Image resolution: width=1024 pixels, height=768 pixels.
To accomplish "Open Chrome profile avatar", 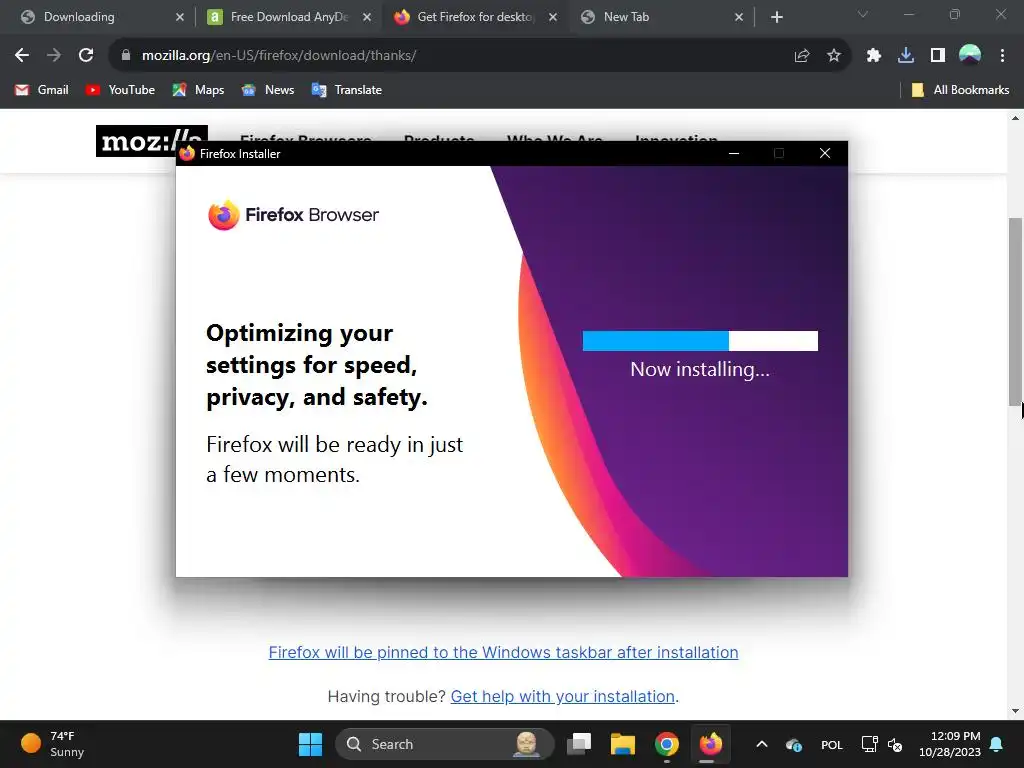I will [969, 55].
